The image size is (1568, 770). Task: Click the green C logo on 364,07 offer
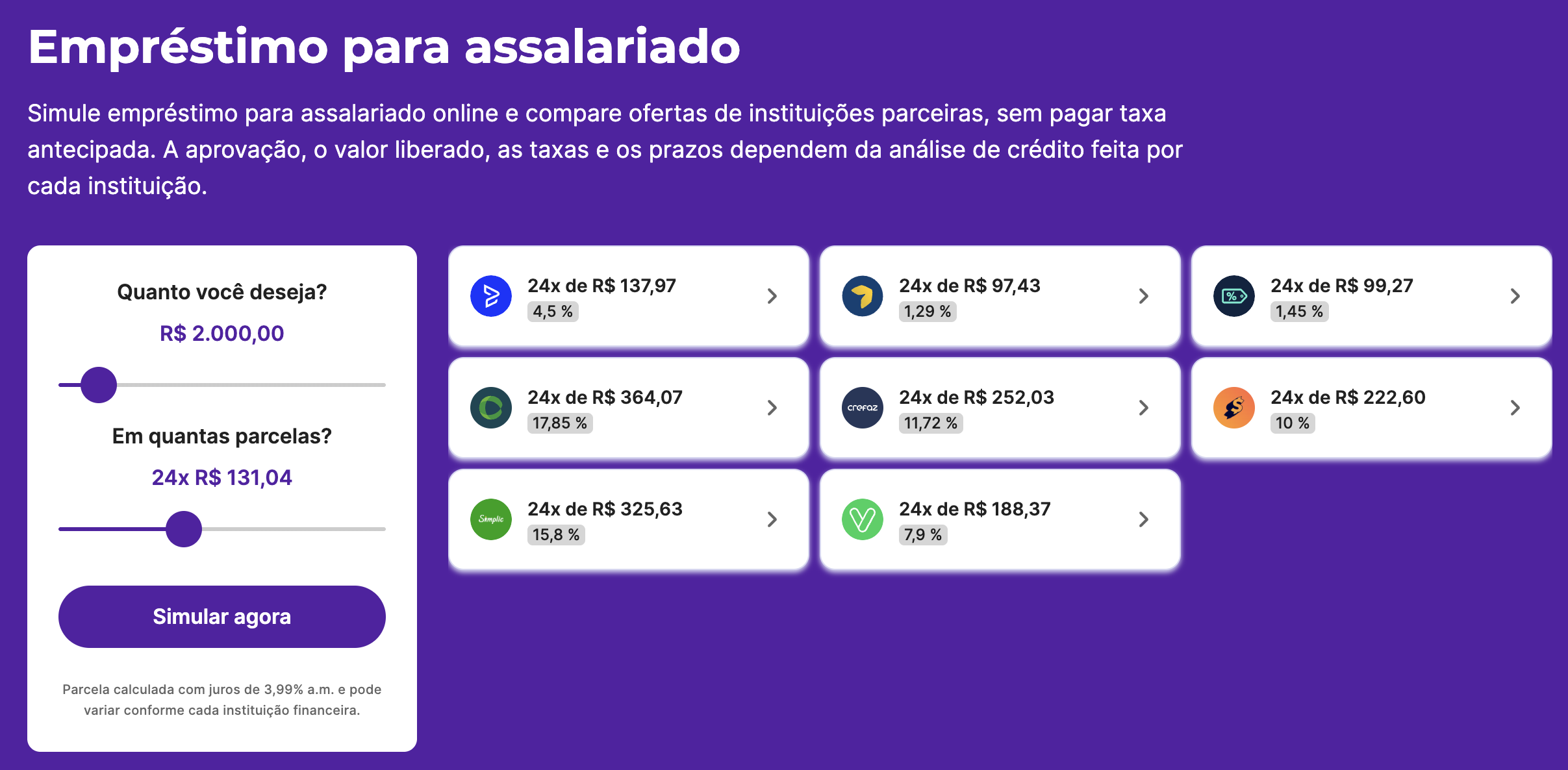491,408
